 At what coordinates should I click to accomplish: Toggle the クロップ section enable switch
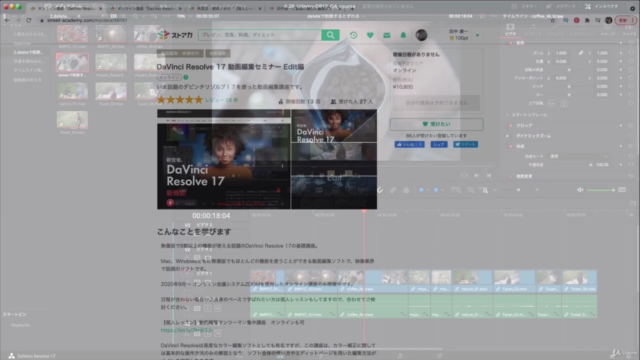click(x=511, y=125)
